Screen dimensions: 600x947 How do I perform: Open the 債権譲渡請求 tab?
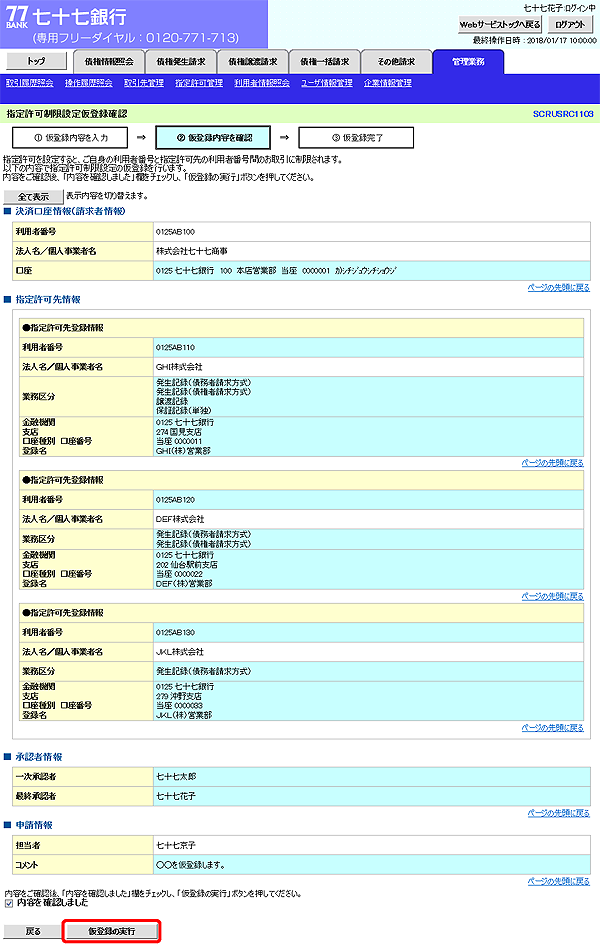tap(254, 61)
